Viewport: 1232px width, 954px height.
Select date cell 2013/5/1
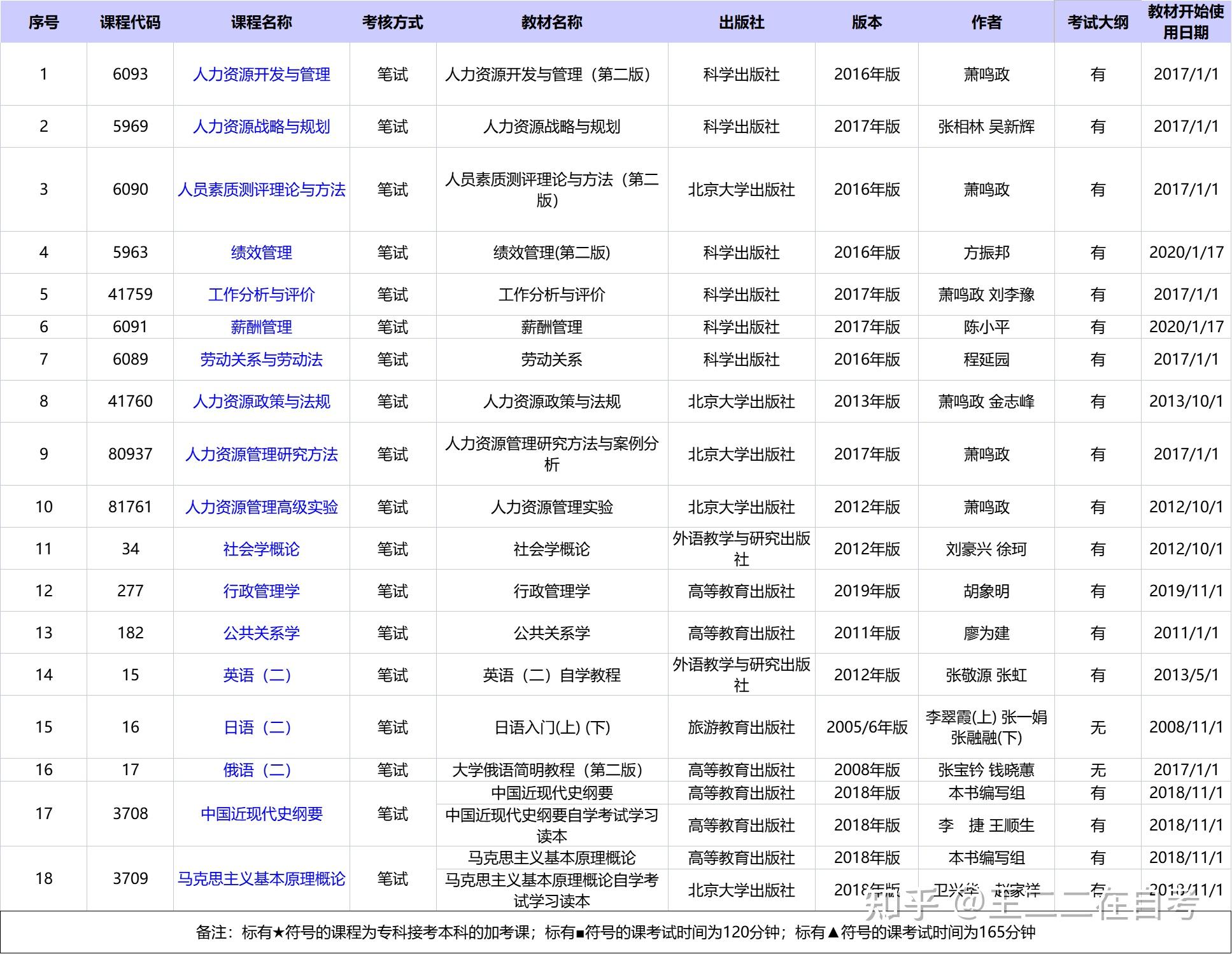[x=1186, y=675]
